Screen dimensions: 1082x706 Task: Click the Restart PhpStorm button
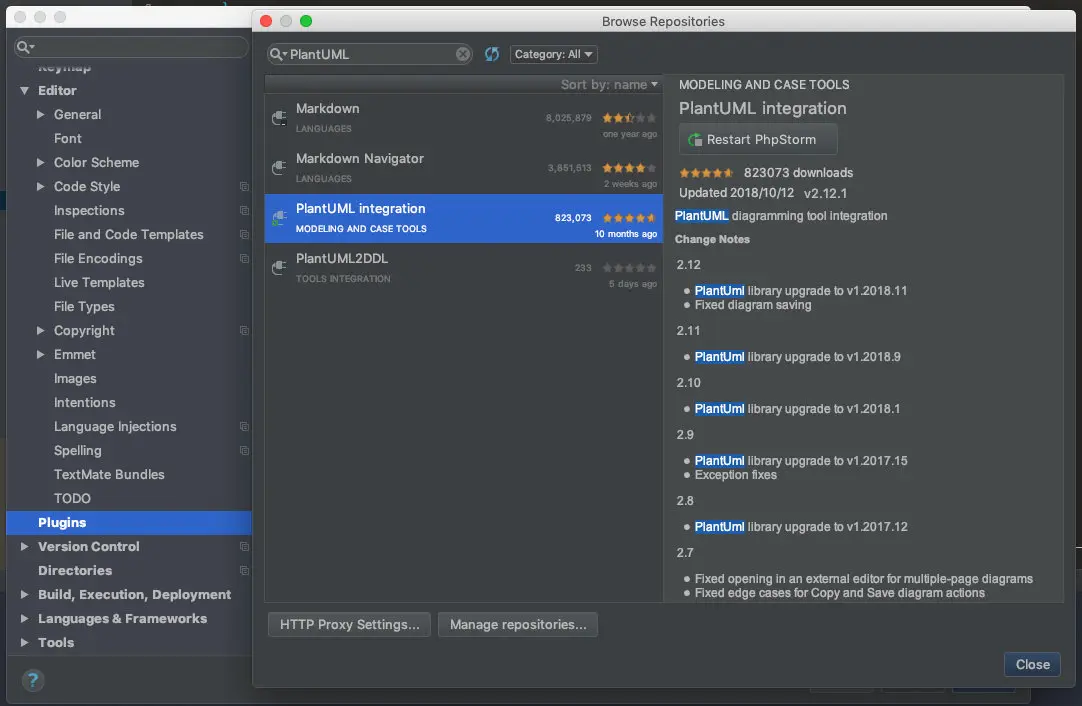tap(758, 139)
